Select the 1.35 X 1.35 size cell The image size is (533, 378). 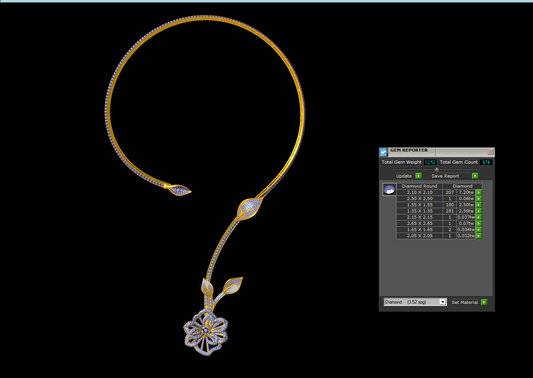[420, 211]
